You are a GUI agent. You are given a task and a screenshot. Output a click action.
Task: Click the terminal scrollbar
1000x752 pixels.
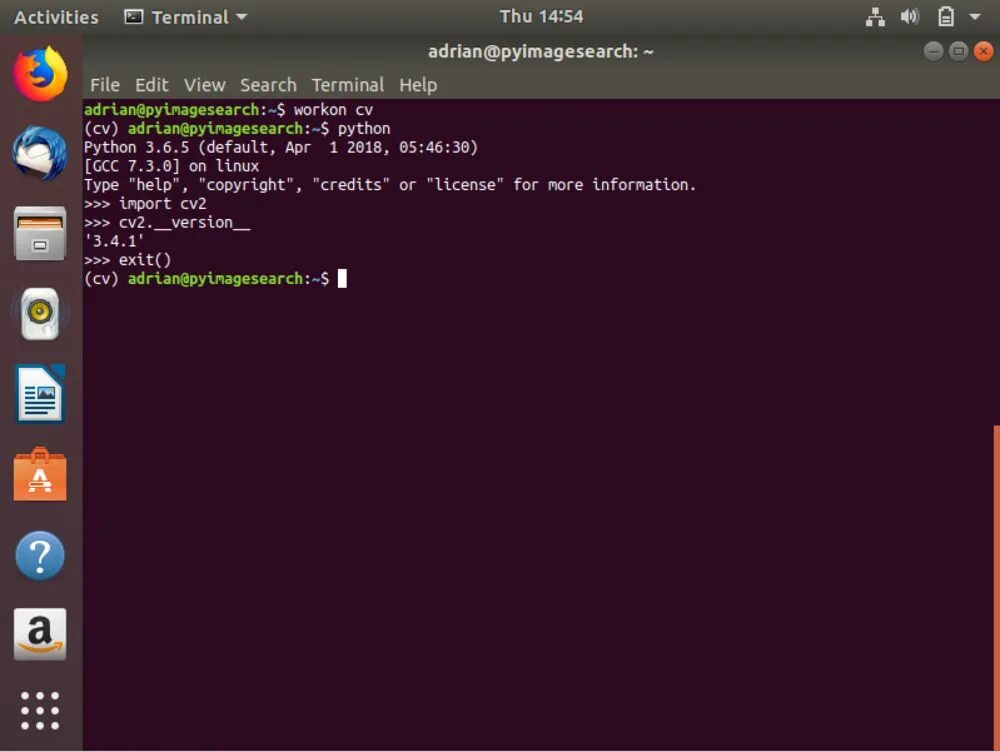996,587
